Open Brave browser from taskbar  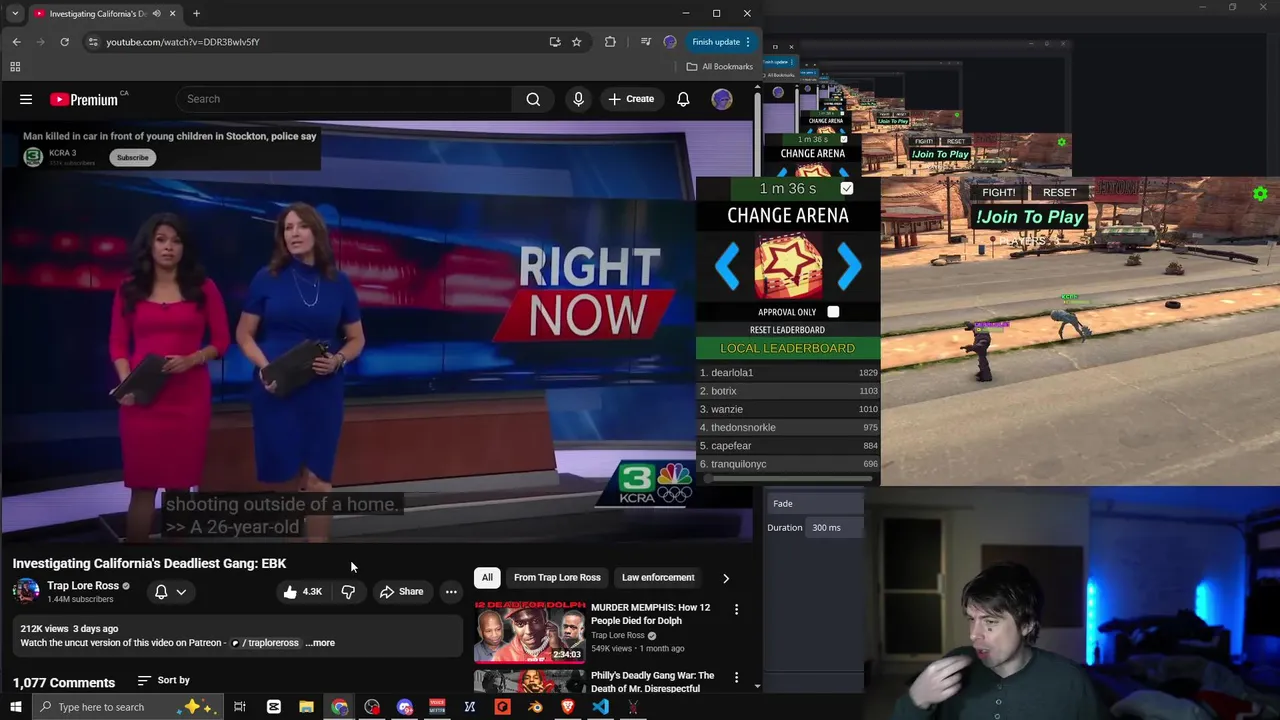tap(568, 707)
